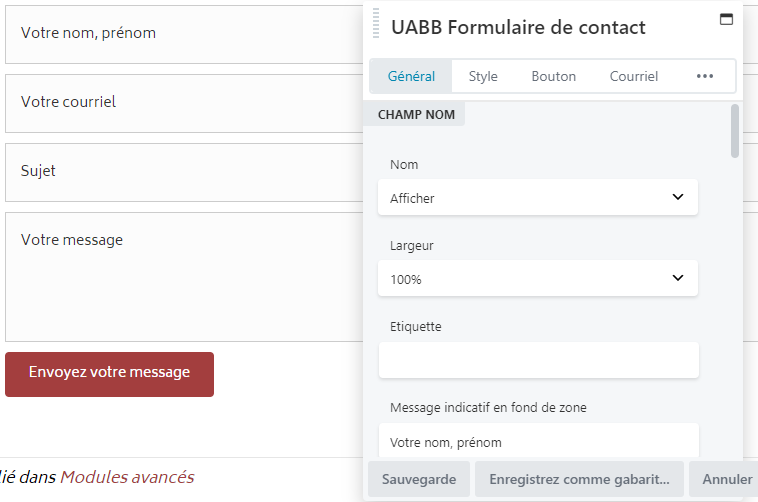
Task: Select the Général tab
Action: (x=411, y=76)
